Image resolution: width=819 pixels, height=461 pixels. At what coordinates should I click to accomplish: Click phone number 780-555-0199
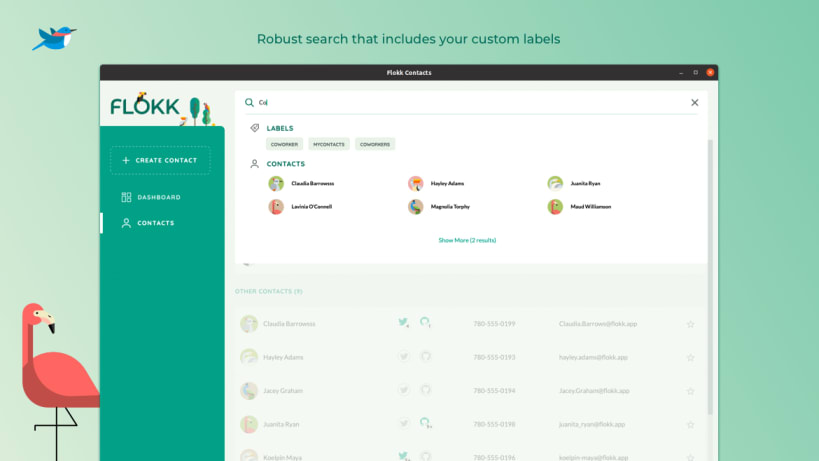pyautogui.click(x=494, y=324)
